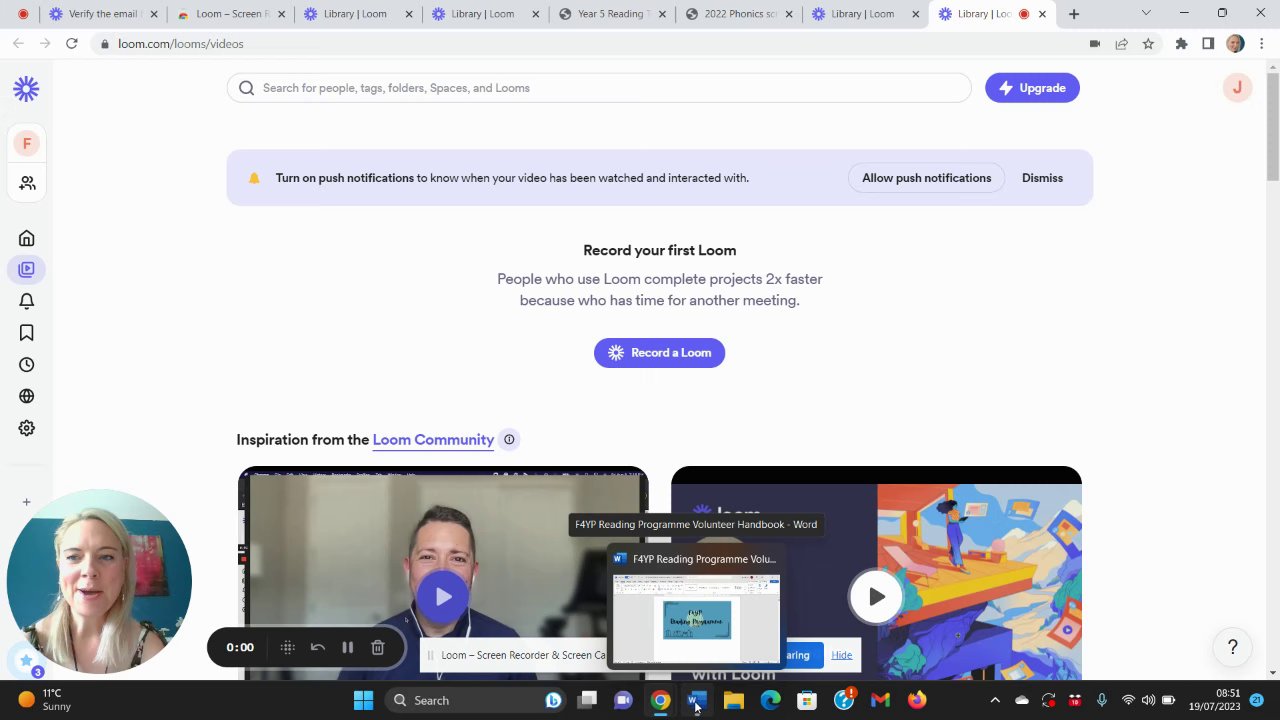1280x720 pixels.
Task: Open the globe icon in Loom sidebar
Action: click(x=27, y=396)
